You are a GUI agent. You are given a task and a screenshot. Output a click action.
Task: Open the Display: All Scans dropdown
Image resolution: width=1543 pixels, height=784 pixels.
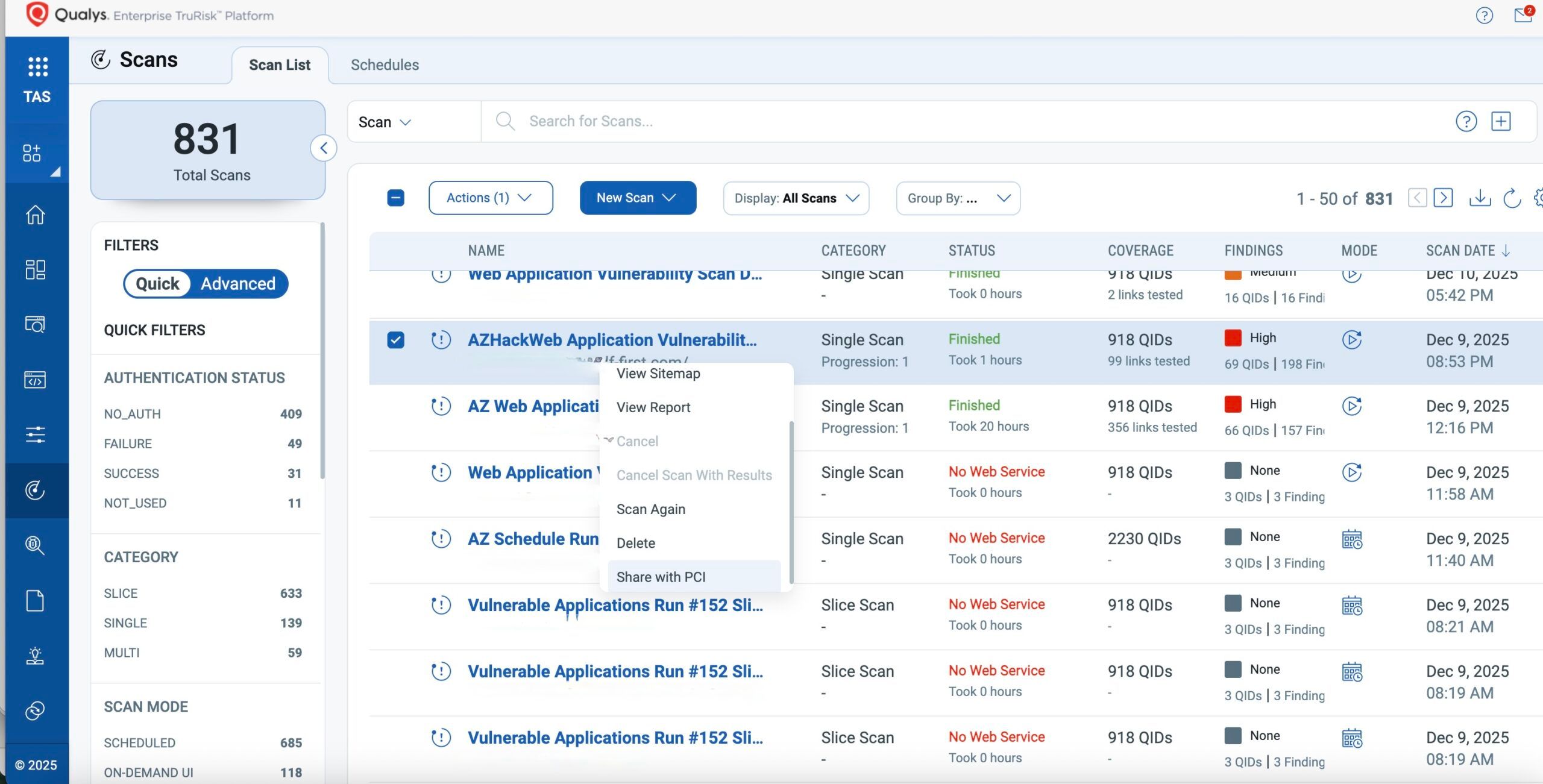click(796, 198)
